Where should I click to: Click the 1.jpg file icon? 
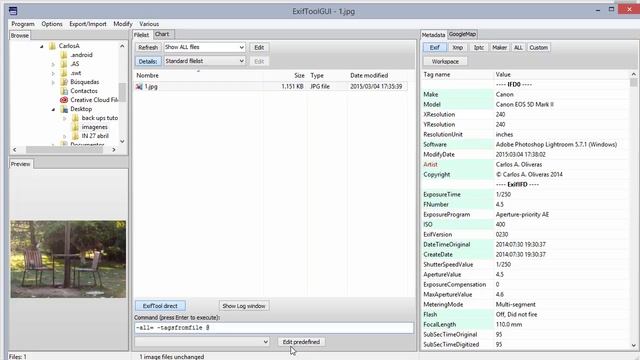[x=139, y=87]
